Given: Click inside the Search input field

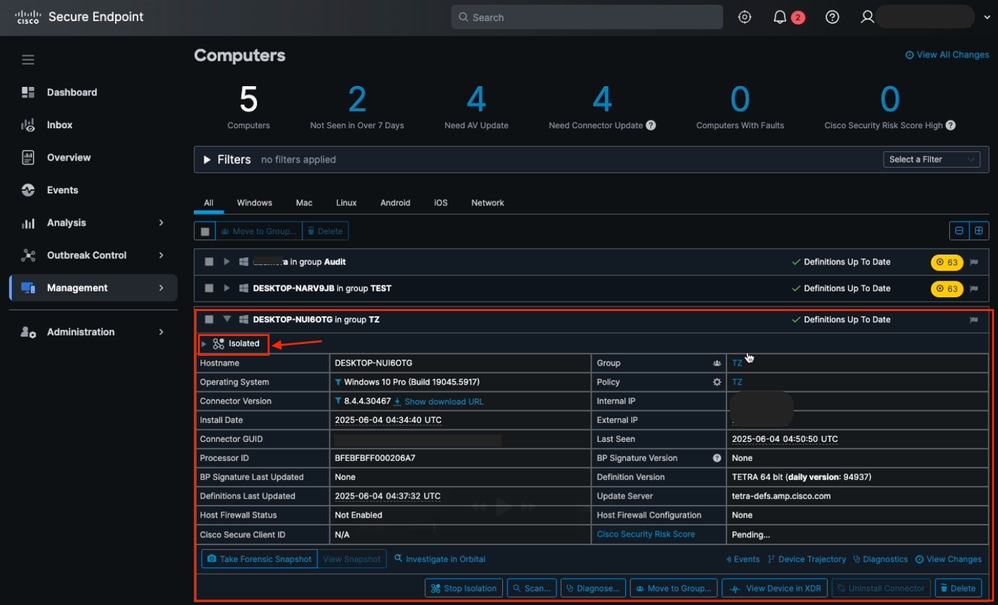Looking at the screenshot, I should [x=587, y=17].
